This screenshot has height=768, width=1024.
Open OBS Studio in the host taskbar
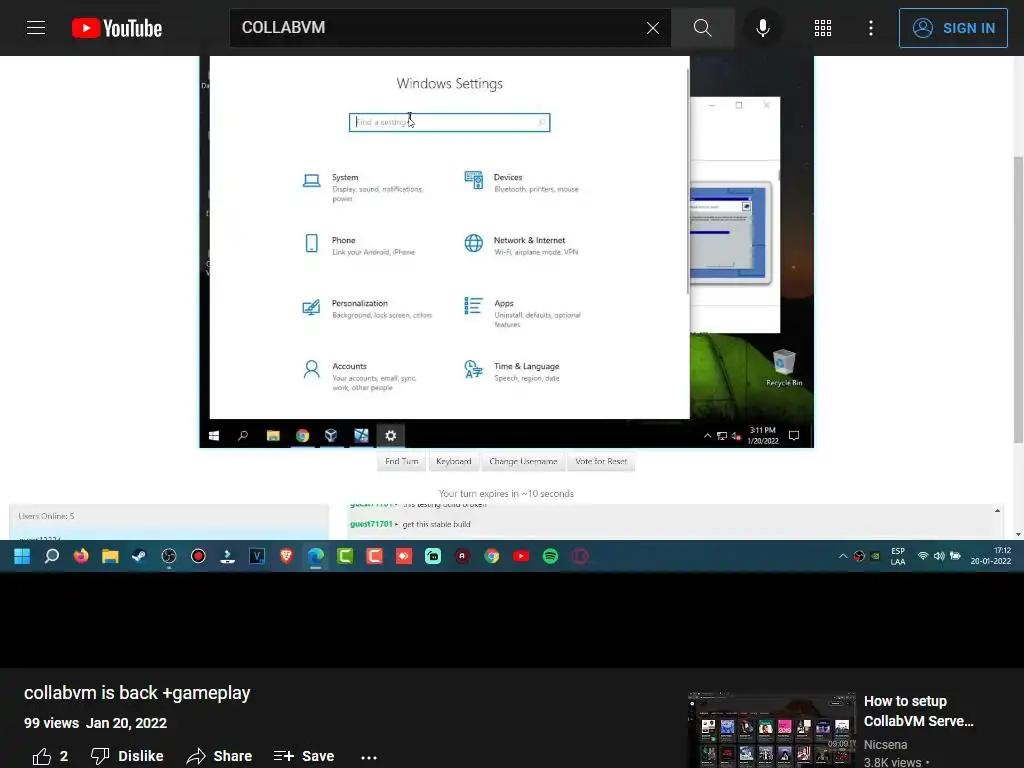168,556
